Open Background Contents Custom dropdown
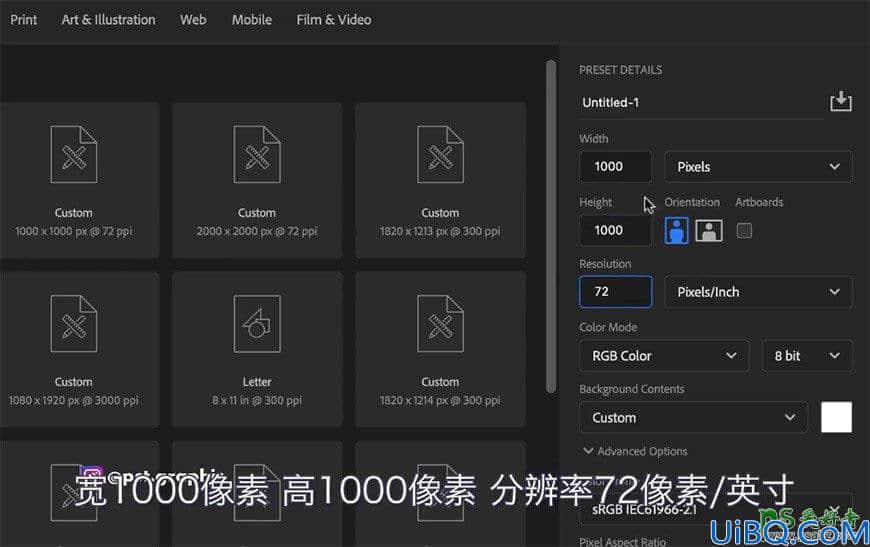This screenshot has width=870, height=547. 693,417
